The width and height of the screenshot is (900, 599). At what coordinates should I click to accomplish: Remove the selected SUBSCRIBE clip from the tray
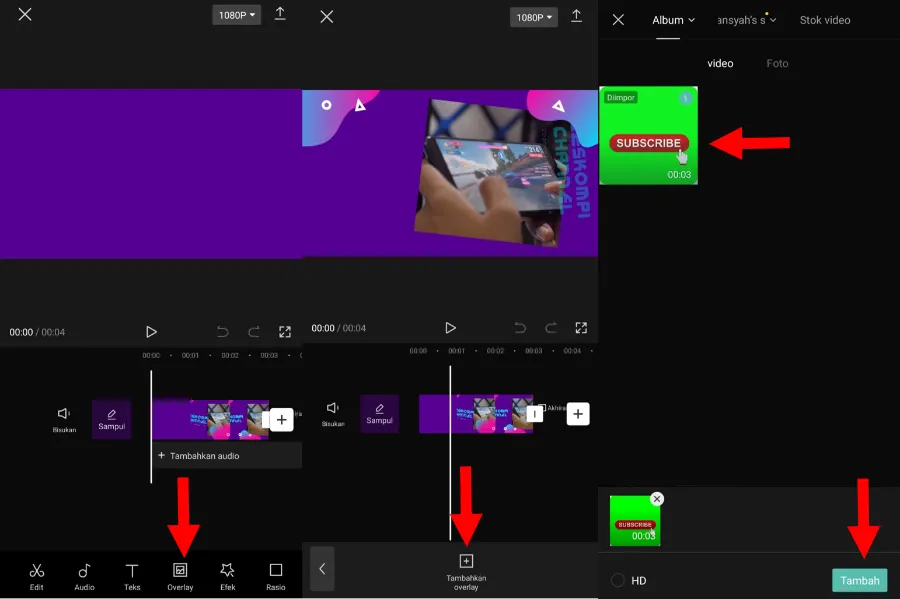pos(657,499)
